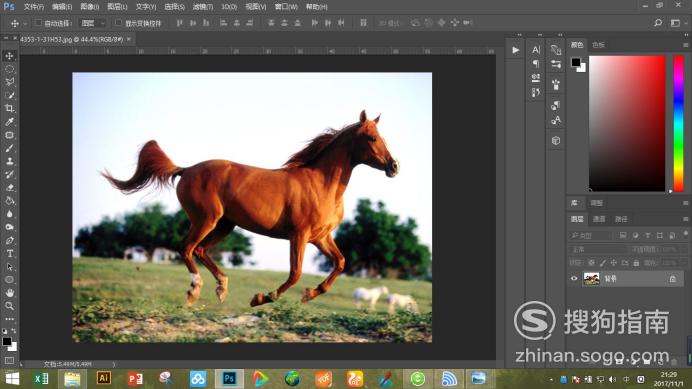
Task: Toggle the layer filter switch in Layers panel
Action: pos(685,234)
